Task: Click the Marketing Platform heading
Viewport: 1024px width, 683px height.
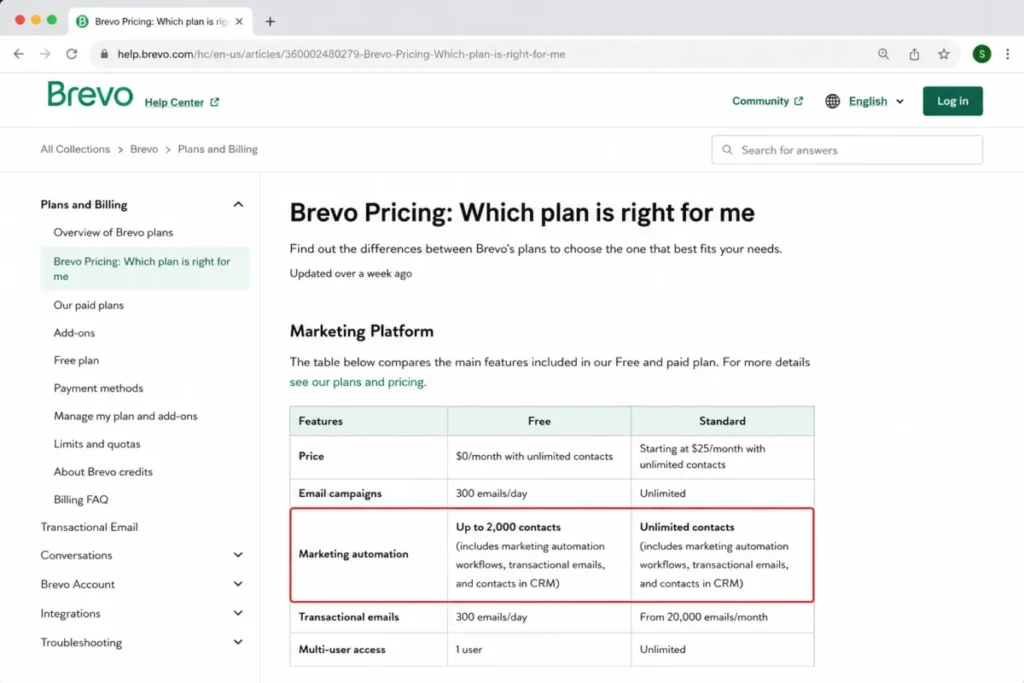Action: click(361, 331)
